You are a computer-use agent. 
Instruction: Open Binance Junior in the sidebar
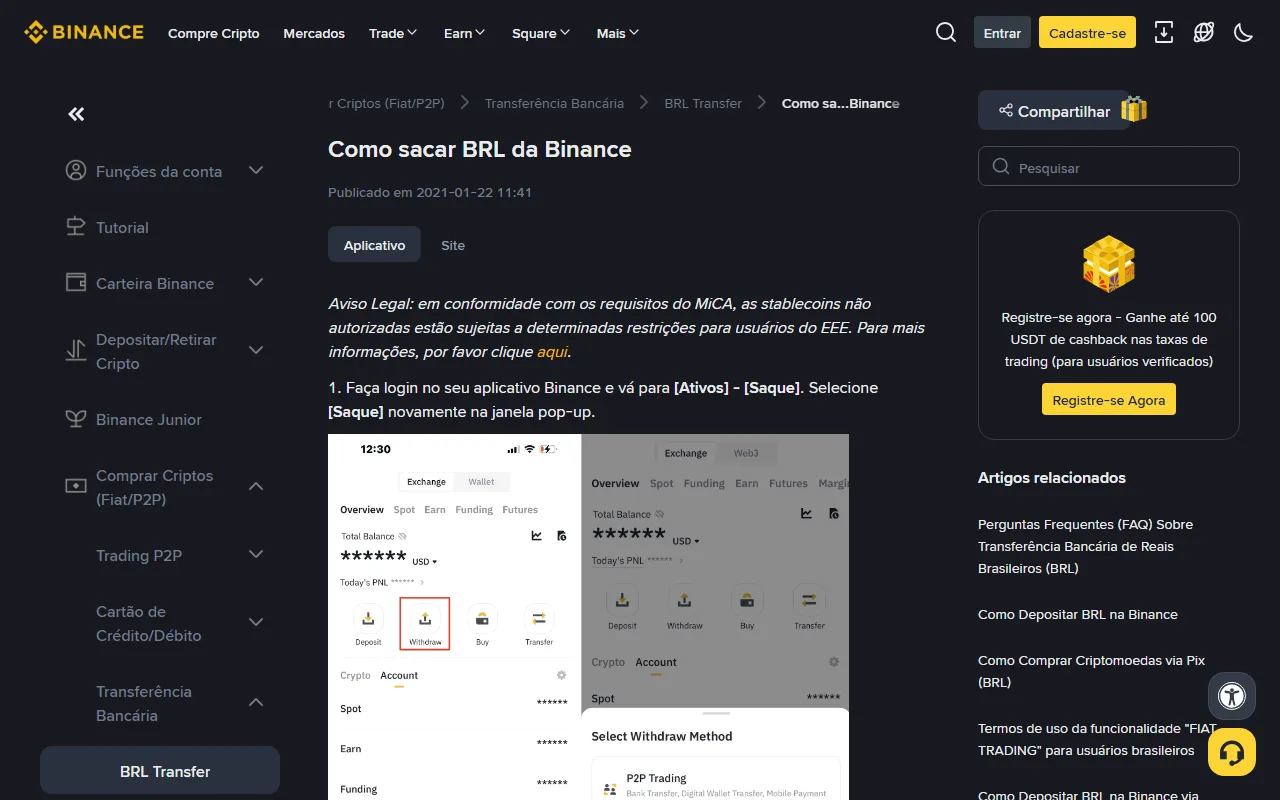click(x=149, y=419)
